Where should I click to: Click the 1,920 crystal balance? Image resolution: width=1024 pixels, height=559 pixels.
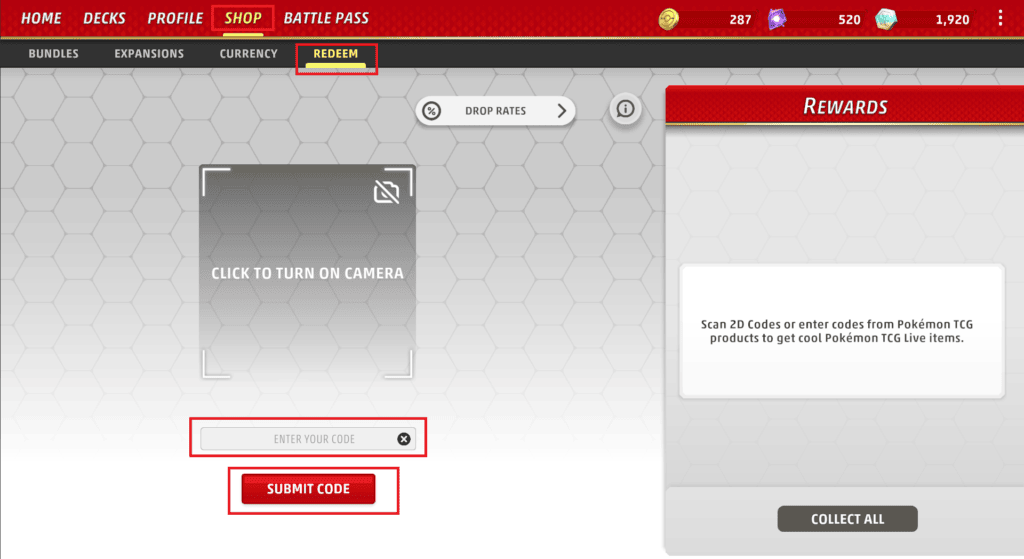point(952,20)
